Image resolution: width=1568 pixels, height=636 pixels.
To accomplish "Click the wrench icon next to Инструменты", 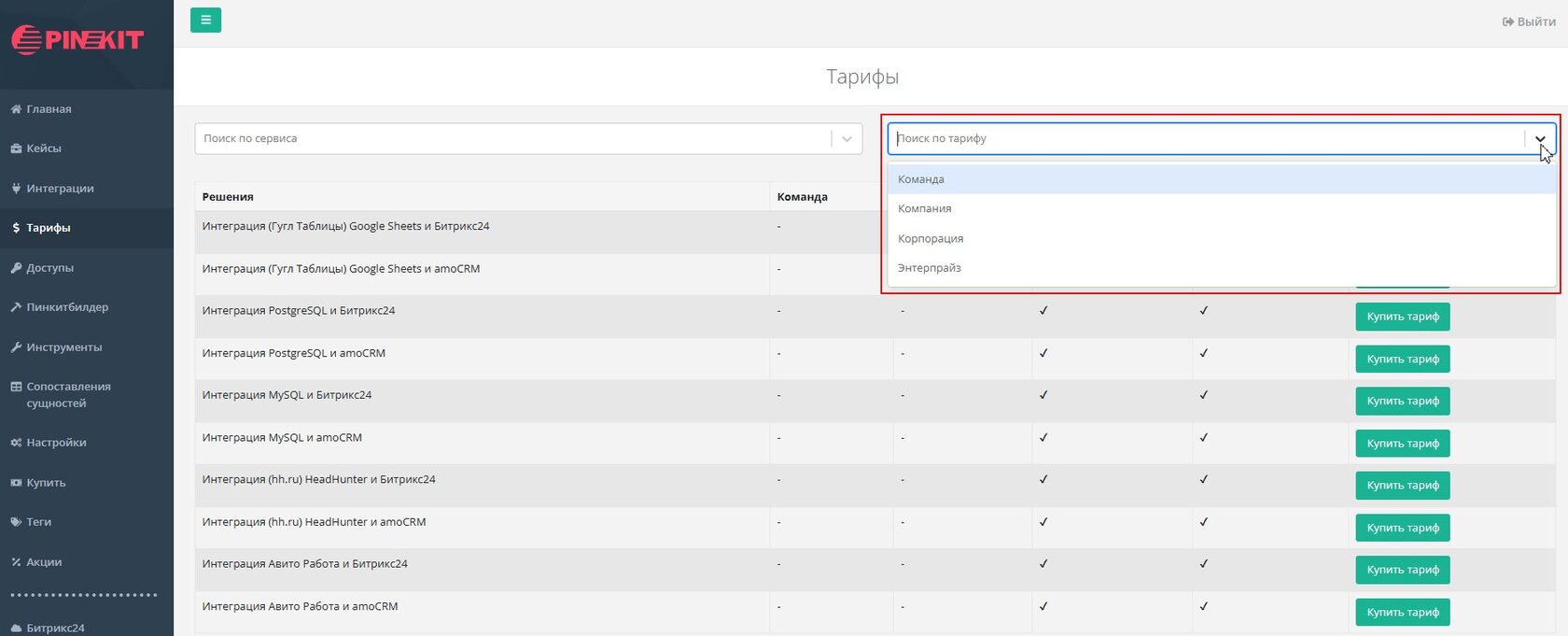I will [x=16, y=347].
